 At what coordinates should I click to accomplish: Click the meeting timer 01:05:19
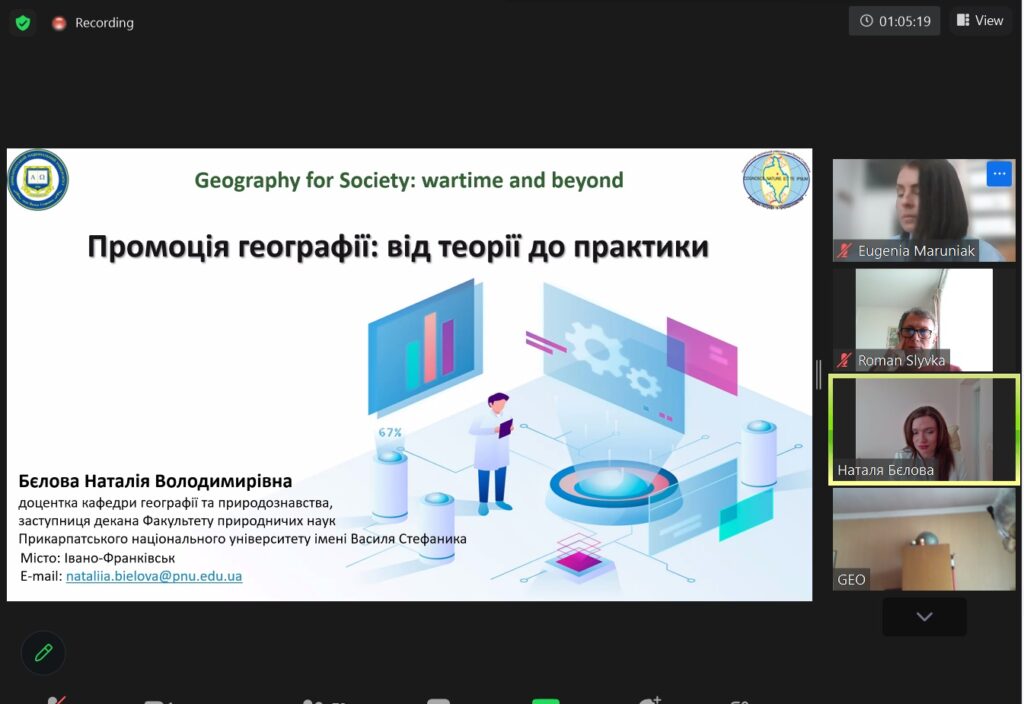pos(894,21)
